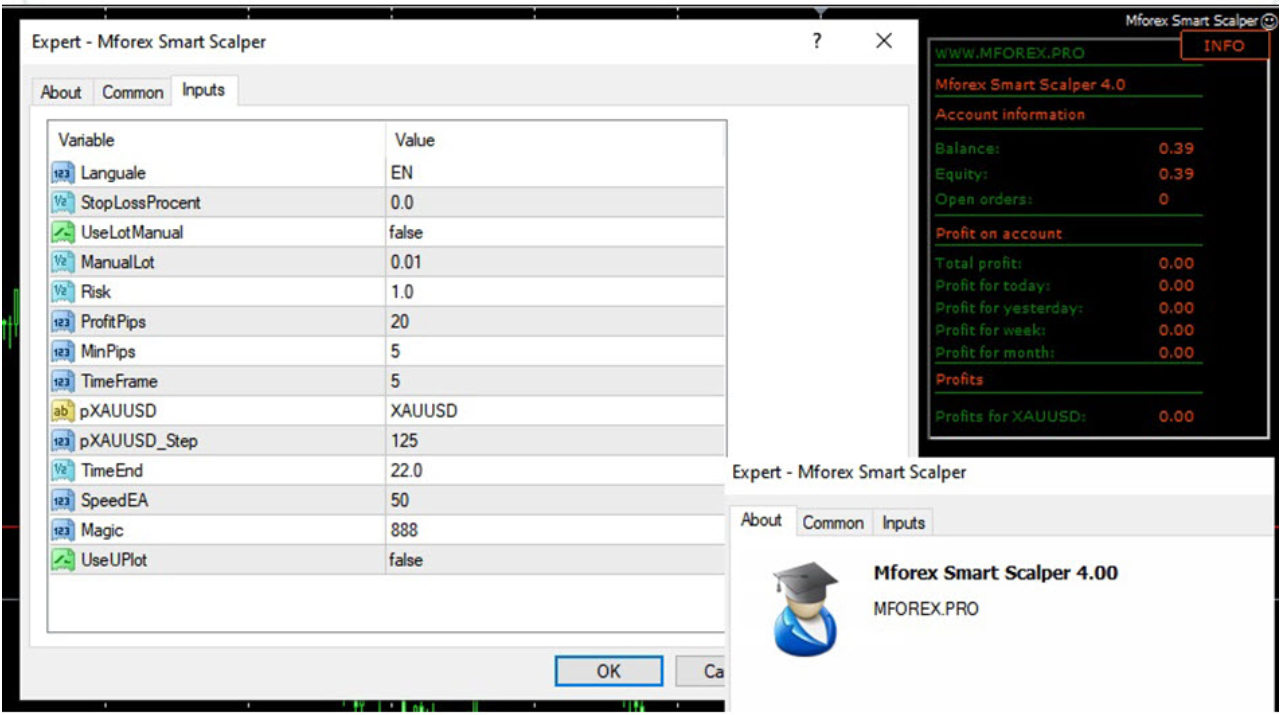Toggle the UseUPlot false value
Viewport: 1280px width, 715px height.
click(x=406, y=560)
